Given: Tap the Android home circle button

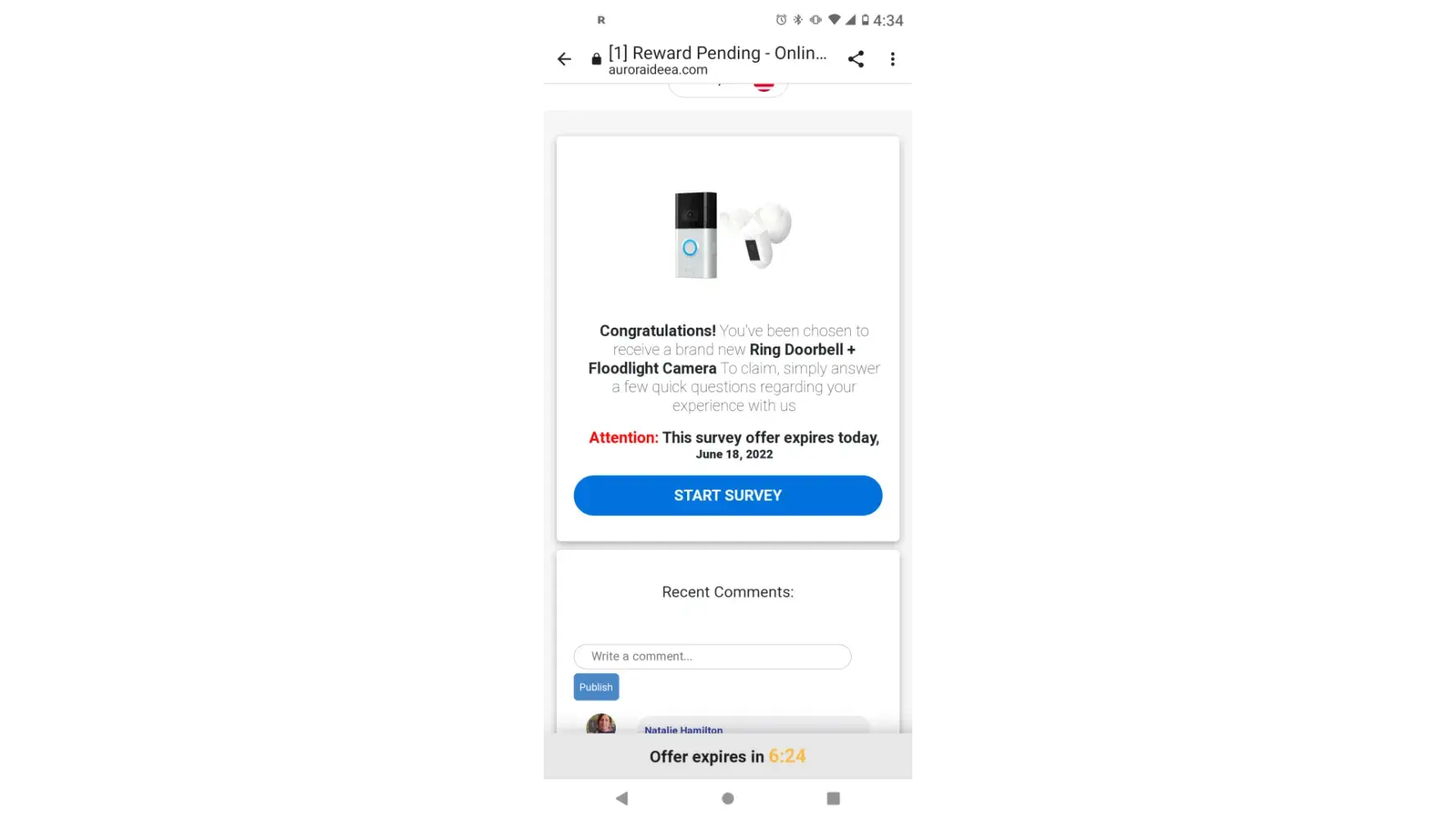Looking at the screenshot, I should [728, 799].
